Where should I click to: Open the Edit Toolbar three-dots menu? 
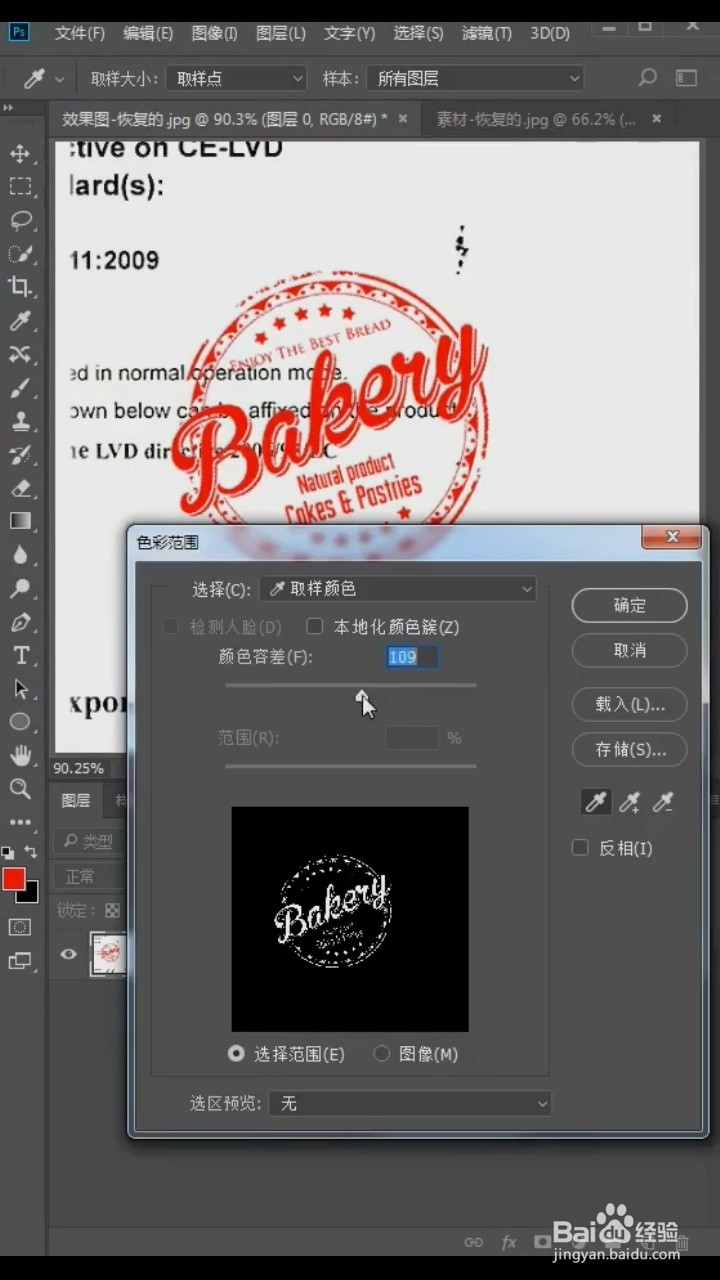[x=20, y=822]
